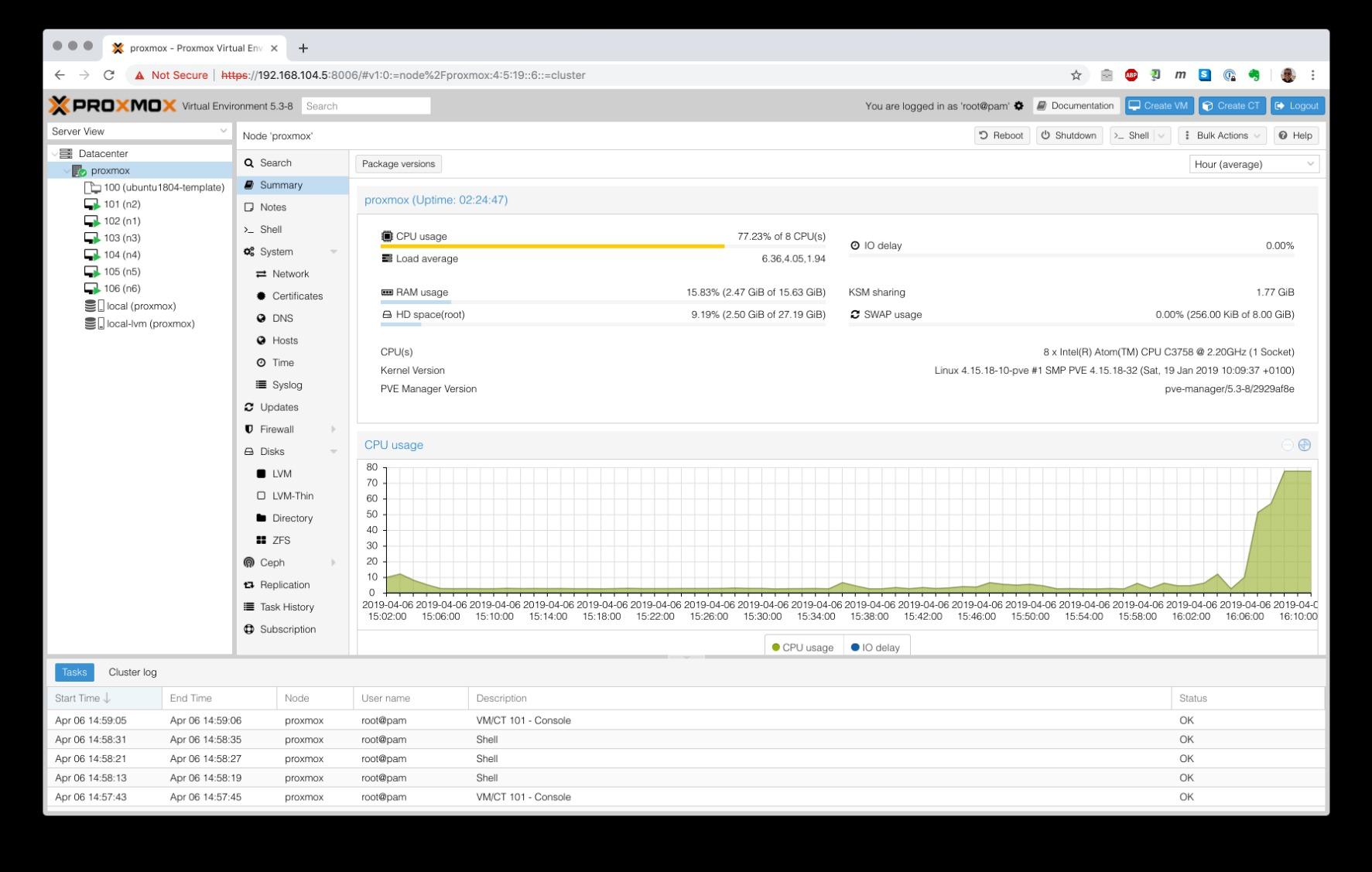Expand the Ceph submenu
The width and height of the screenshot is (1372, 872).
click(334, 563)
